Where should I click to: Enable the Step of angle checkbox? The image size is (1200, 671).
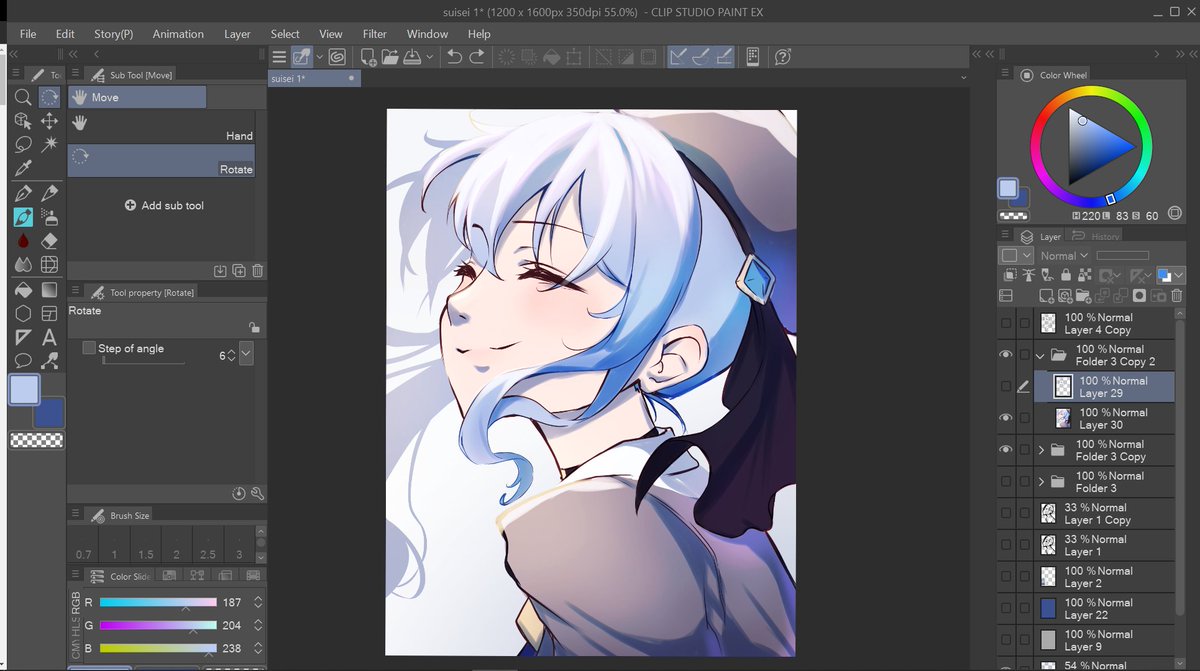coord(89,348)
